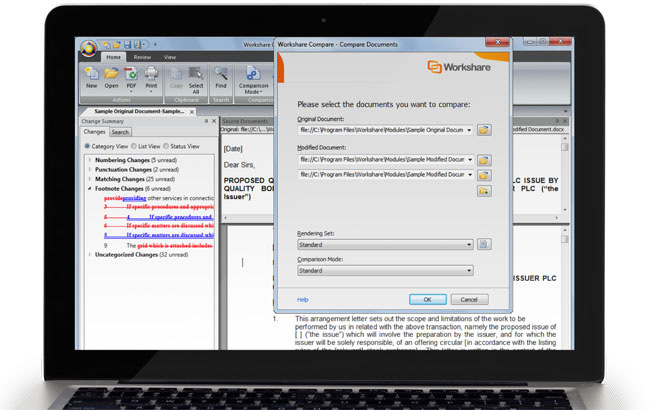This screenshot has width=651, height=410.
Task: Open the Rendering Set dropdown
Action: click(385, 245)
